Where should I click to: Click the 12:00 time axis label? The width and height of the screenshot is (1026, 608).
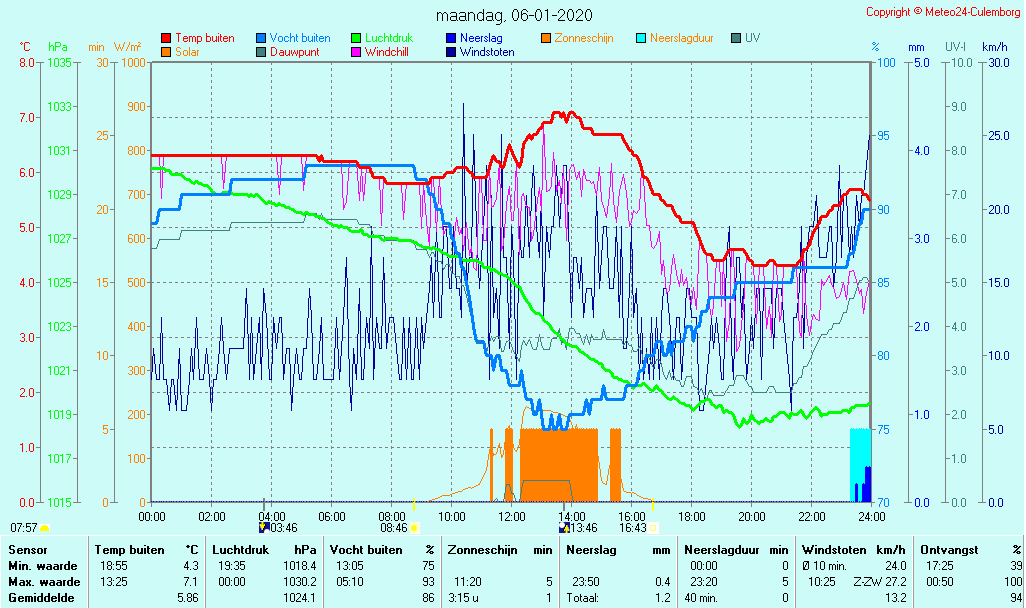point(511,517)
